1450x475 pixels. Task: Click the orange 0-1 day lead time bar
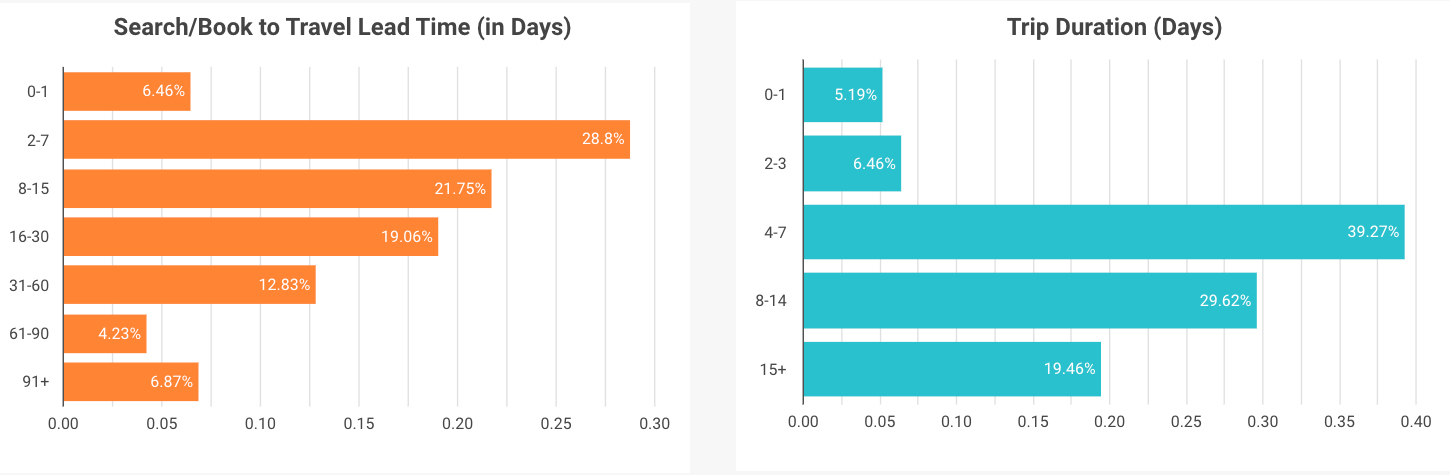126,91
